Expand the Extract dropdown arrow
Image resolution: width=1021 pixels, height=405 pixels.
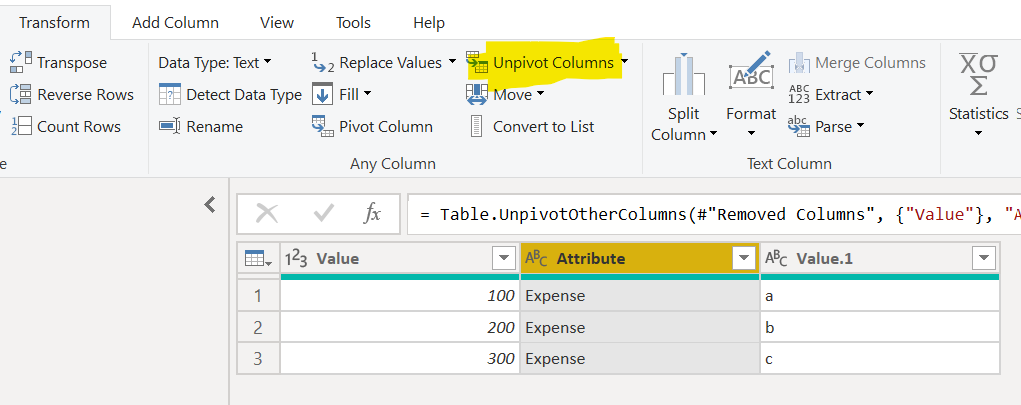(x=868, y=94)
